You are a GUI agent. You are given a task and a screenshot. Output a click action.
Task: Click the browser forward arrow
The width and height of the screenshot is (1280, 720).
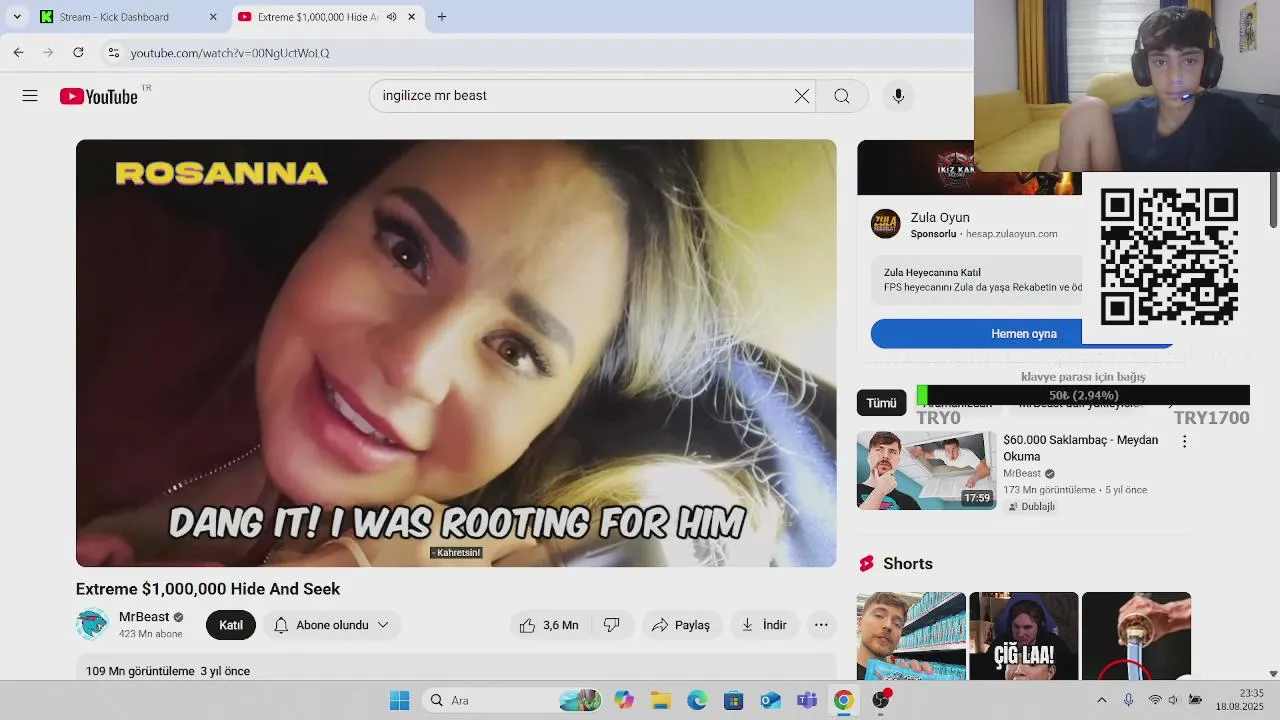[x=48, y=52]
